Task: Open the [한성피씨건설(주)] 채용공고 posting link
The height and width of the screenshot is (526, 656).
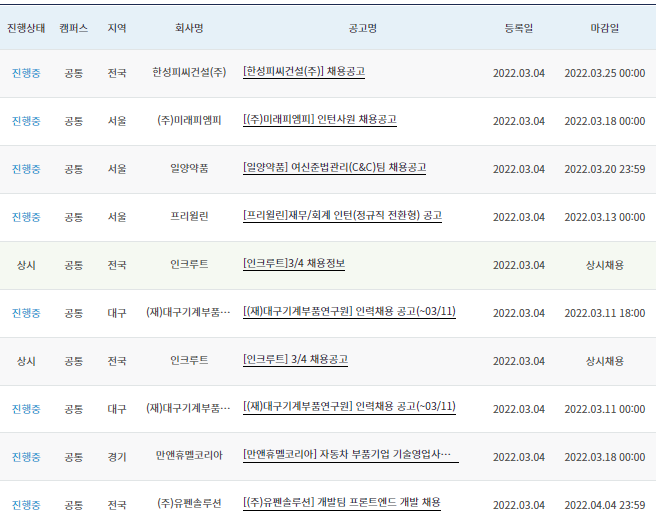Action: click(304, 72)
